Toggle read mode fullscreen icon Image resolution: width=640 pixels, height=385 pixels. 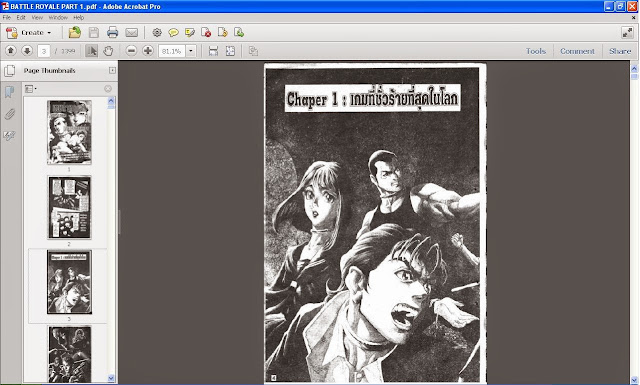627,32
